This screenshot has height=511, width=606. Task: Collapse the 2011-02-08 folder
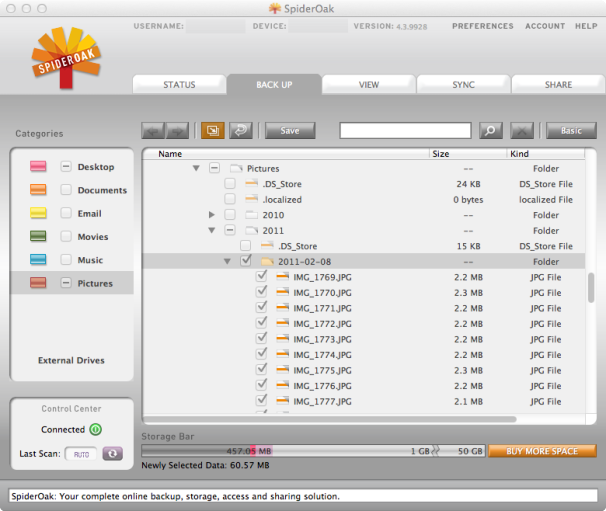point(227,262)
